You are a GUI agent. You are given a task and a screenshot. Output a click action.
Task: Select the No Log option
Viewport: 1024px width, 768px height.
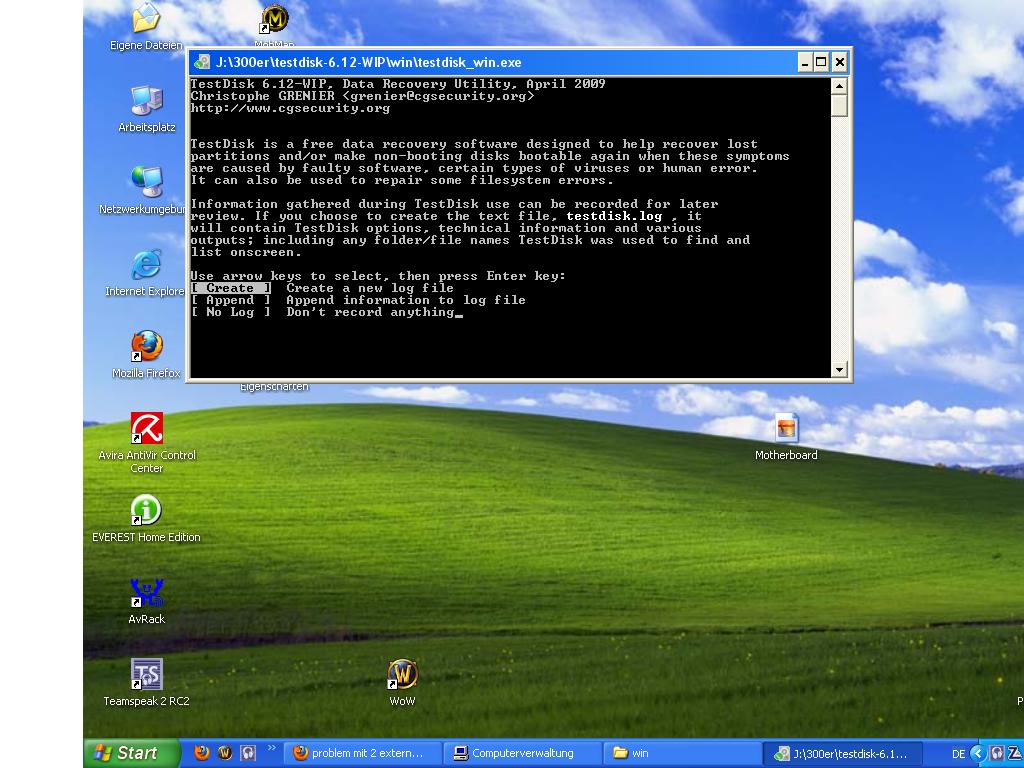point(231,312)
